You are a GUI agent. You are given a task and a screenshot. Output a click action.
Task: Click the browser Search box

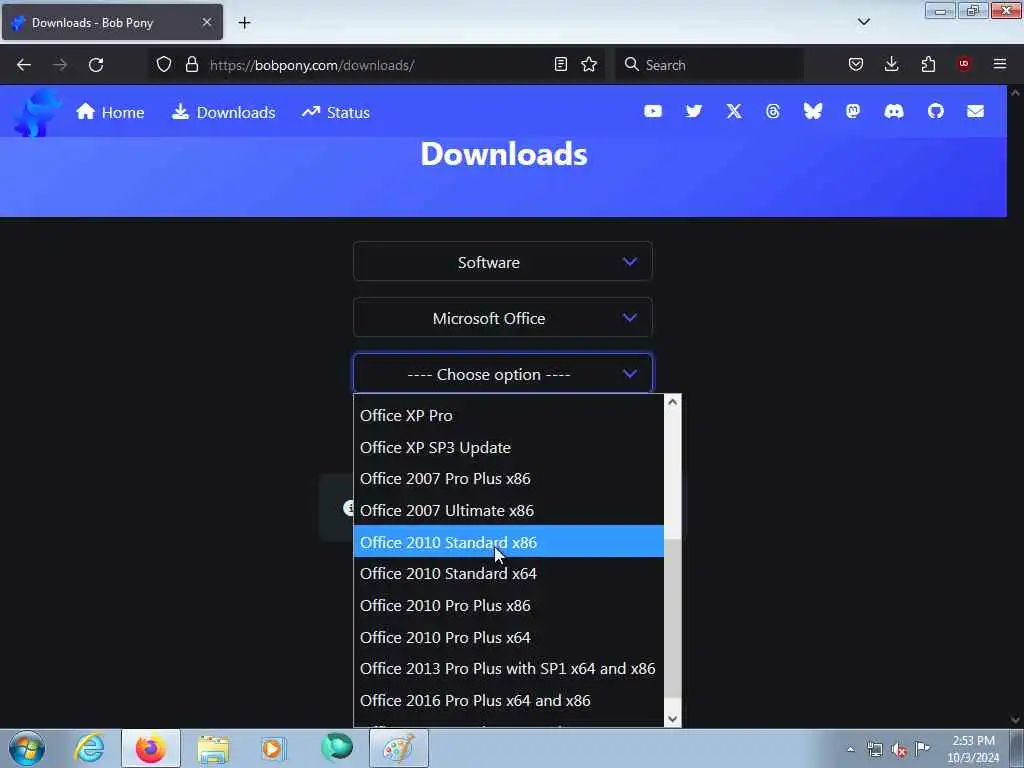(709, 65)
